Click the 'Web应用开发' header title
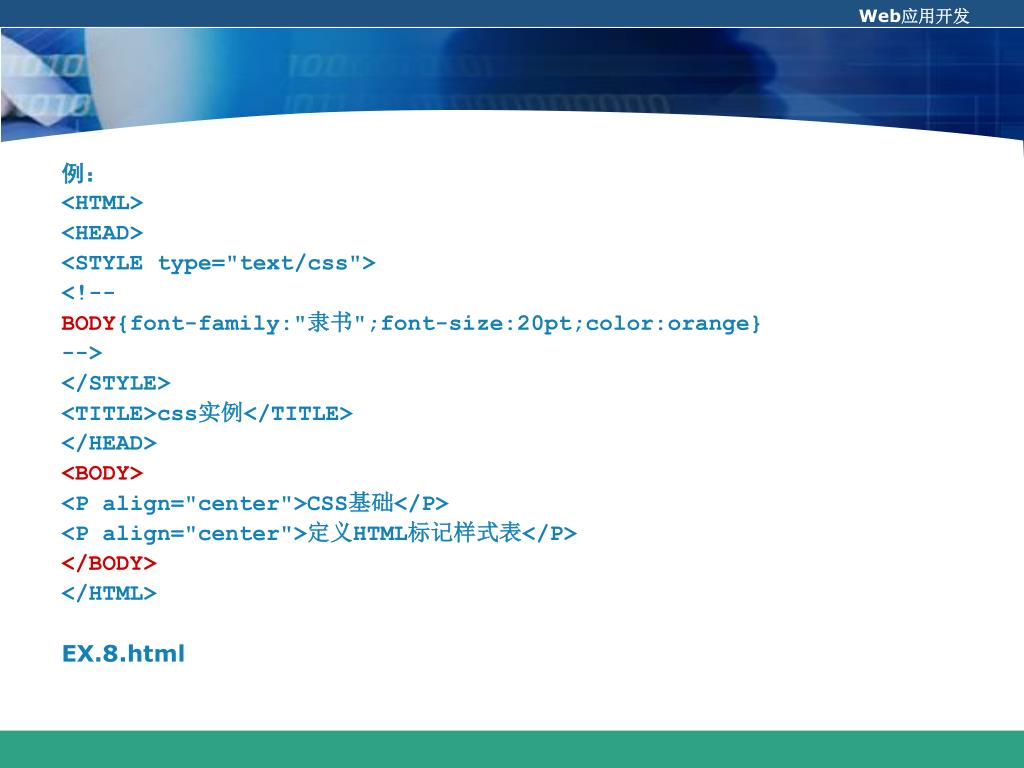1024x768 pixels. pyautogui.click(x=914, y=16)
